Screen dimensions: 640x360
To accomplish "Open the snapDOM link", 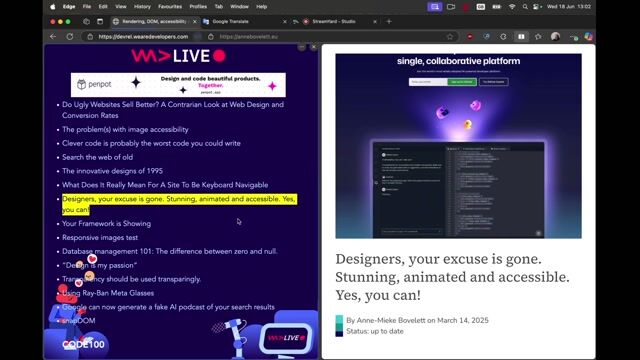I will point(79,321).
